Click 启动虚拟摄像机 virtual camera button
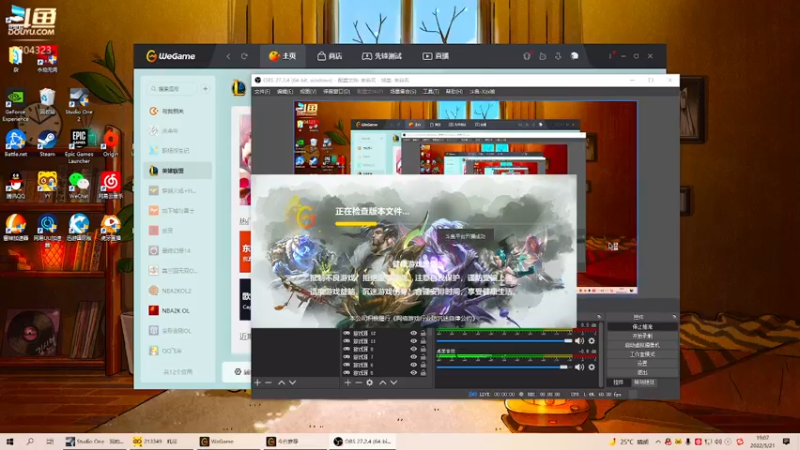The image size is (800, 450). point(642,345)
